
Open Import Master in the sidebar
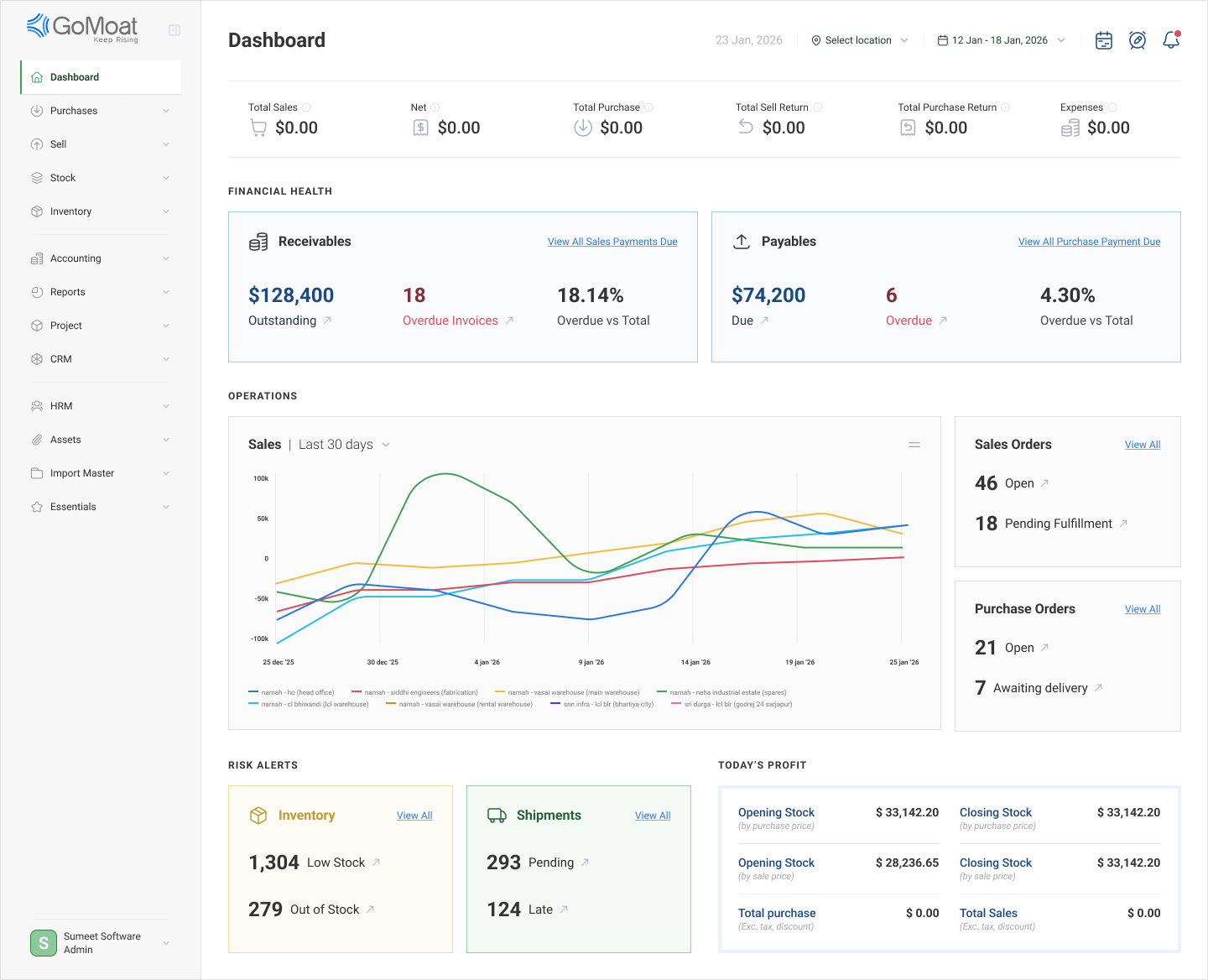pos(101,473)
